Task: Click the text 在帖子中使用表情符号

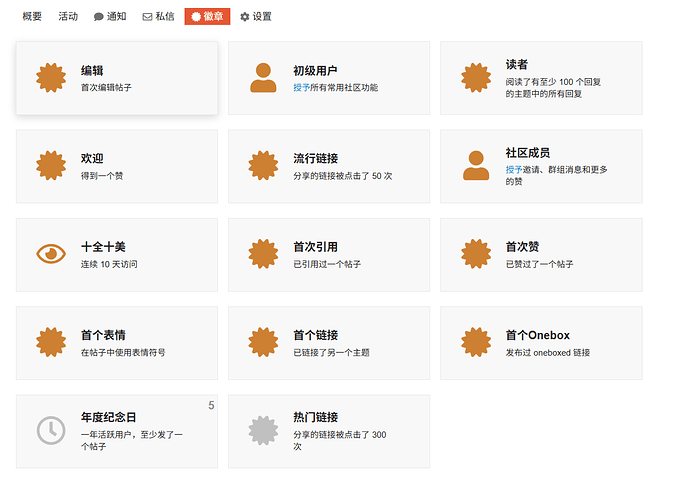Action: 123,353
